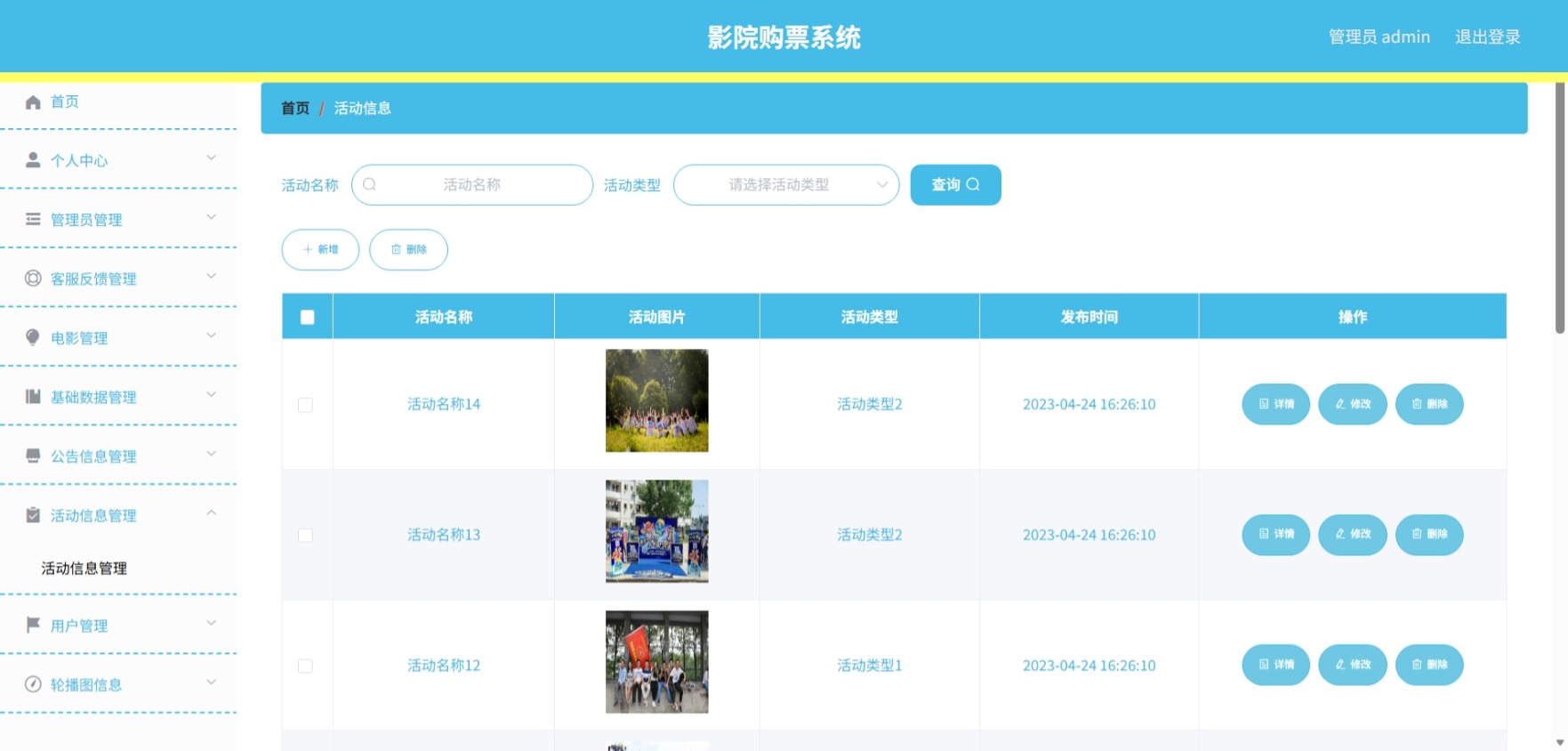This screenshot has width=1568, height=751.
Task: Click the page vertical scrollbar thumb
Action: point(1559,208)
